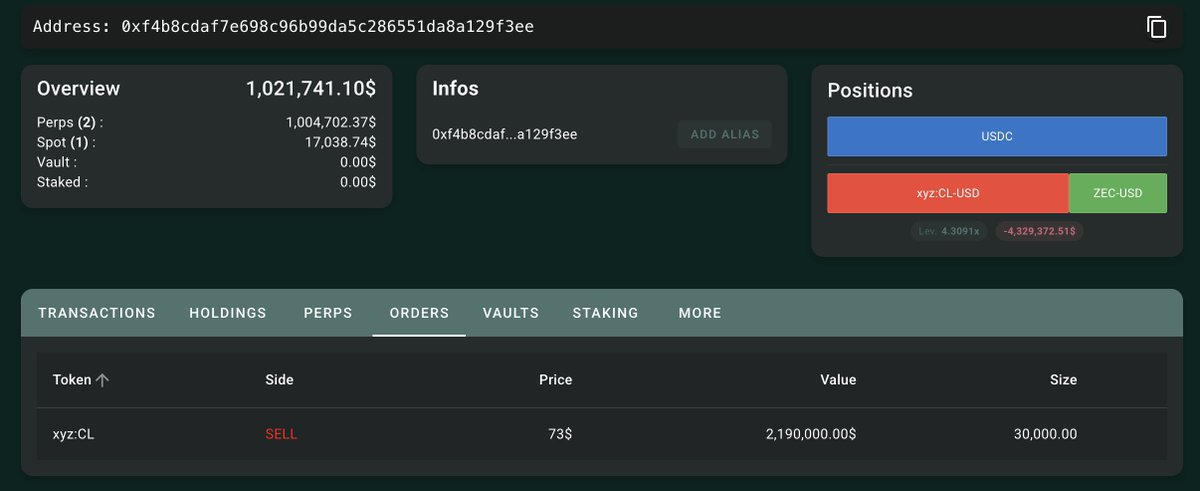
Task: Click the SELL side cell
Action: click(x=281, y=434)
